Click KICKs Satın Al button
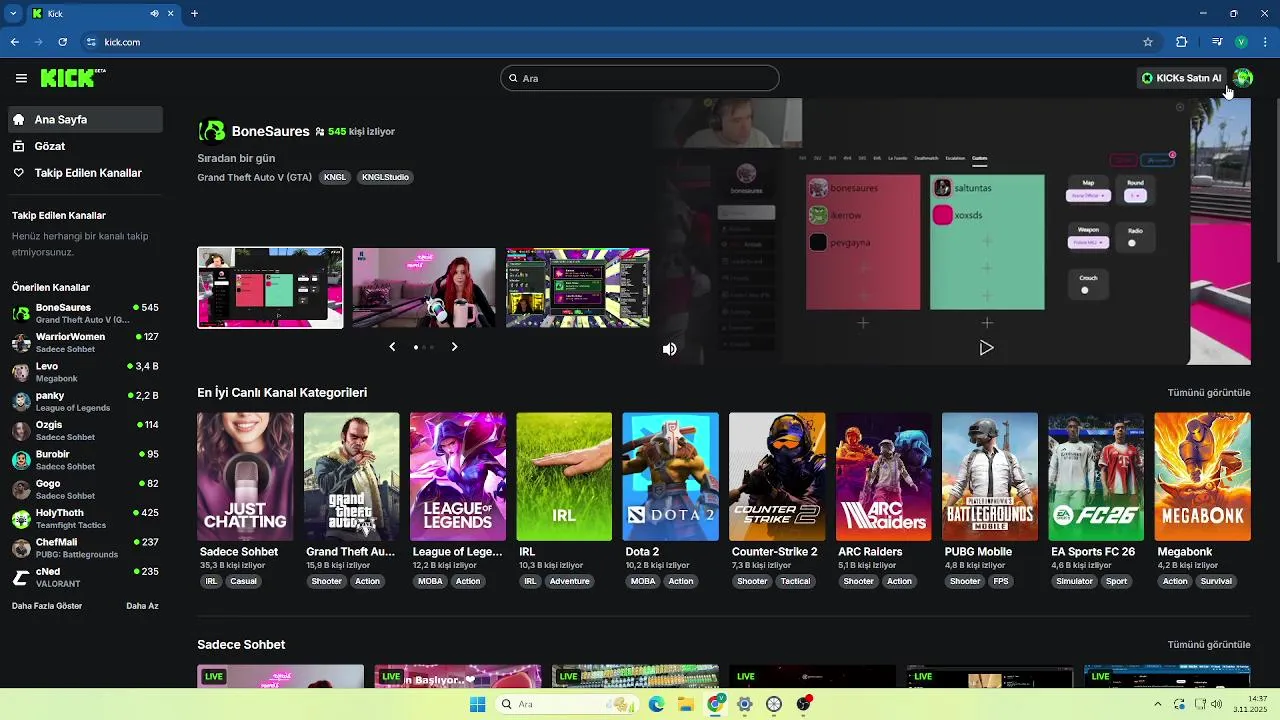The width and height of the screenshot is (1280, 720). pos(1182,78)
